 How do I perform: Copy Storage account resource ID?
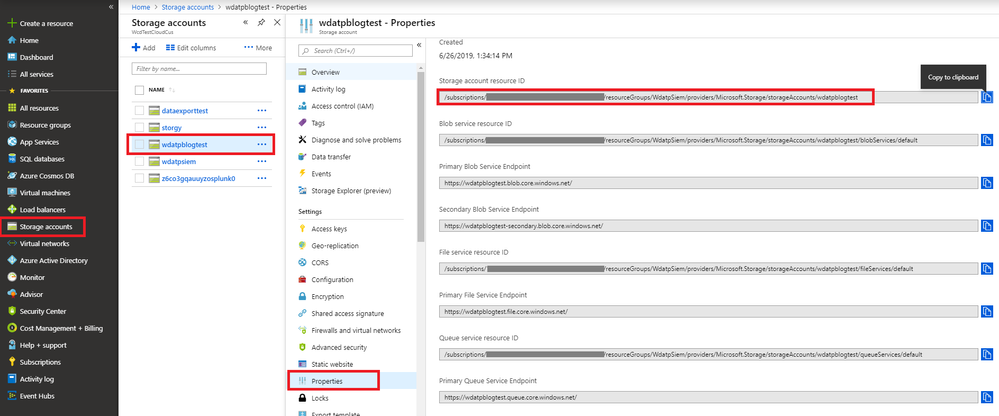coord(987,97)
